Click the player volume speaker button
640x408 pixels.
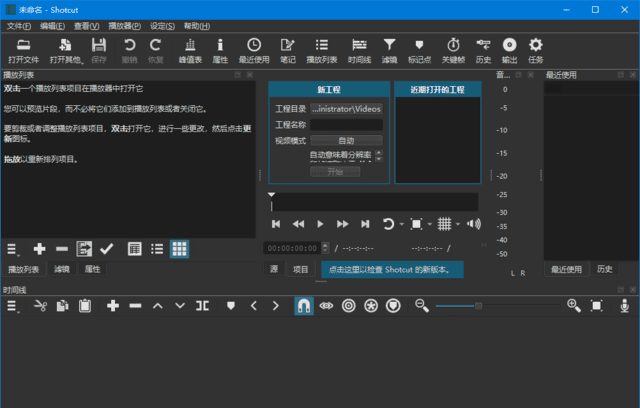click(x=474, y=224)
